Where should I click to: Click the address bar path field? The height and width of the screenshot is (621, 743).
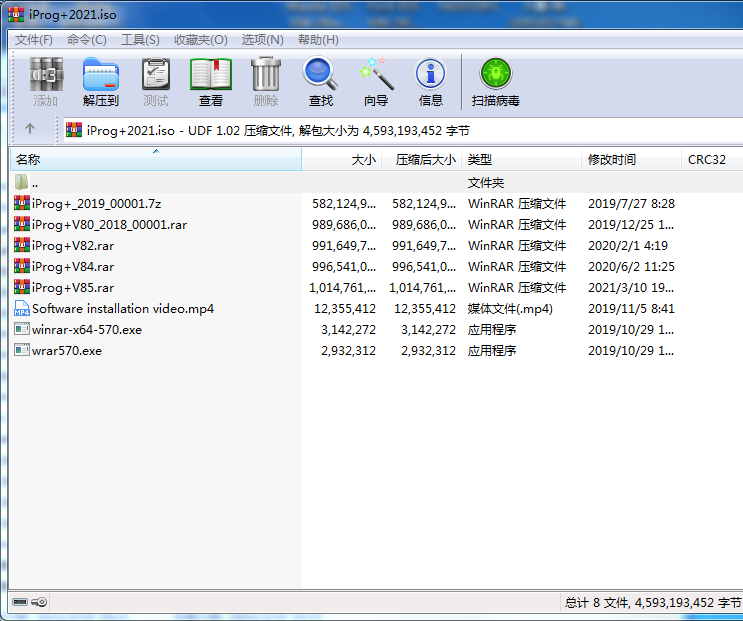click(x=403, y=130)
